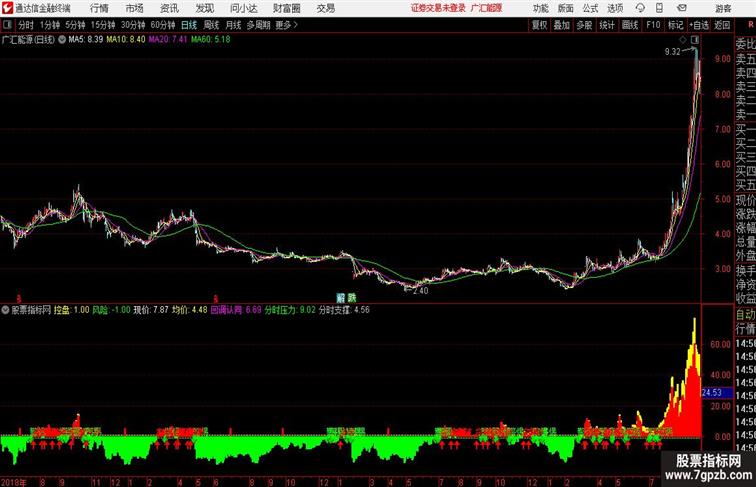Click the 控盘: 1.00 indicator value

click(71, 310)
